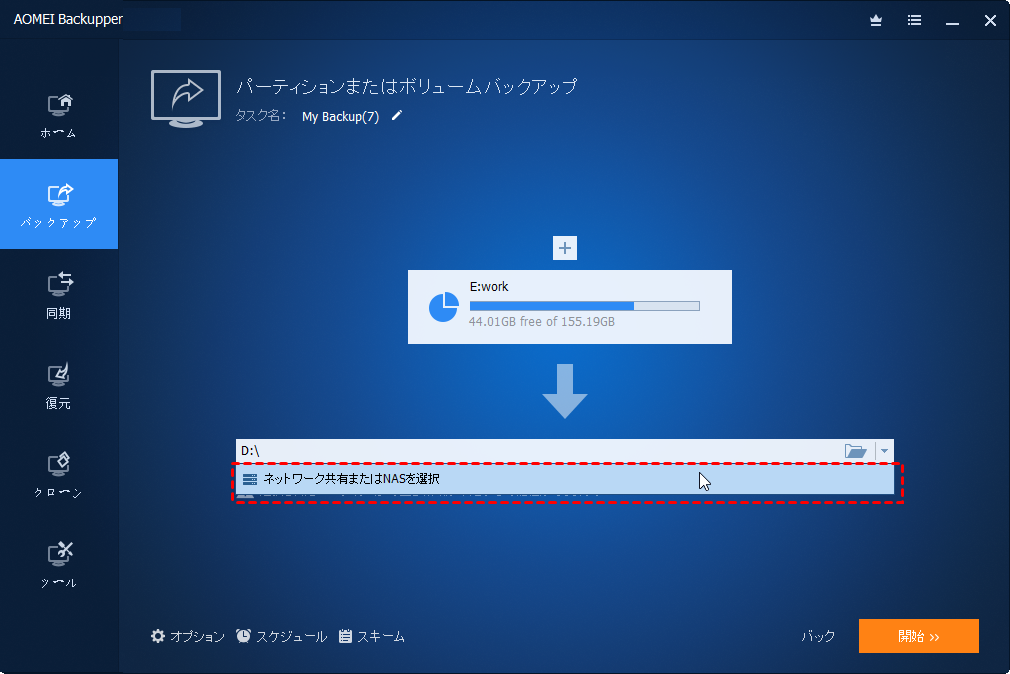Viewport: 1010px width, 674px height.
Task: Select the E:work source partition card
Action: [x=569, y=307]
